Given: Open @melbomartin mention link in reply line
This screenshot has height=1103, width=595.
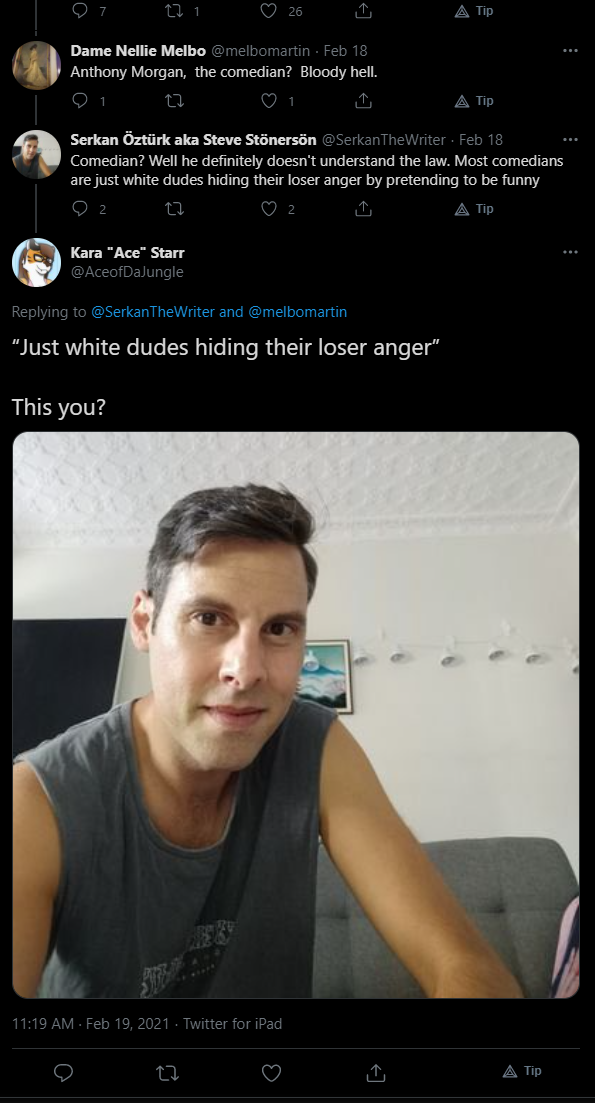Looking at the screenshot, I should click(x=298, y=312).
